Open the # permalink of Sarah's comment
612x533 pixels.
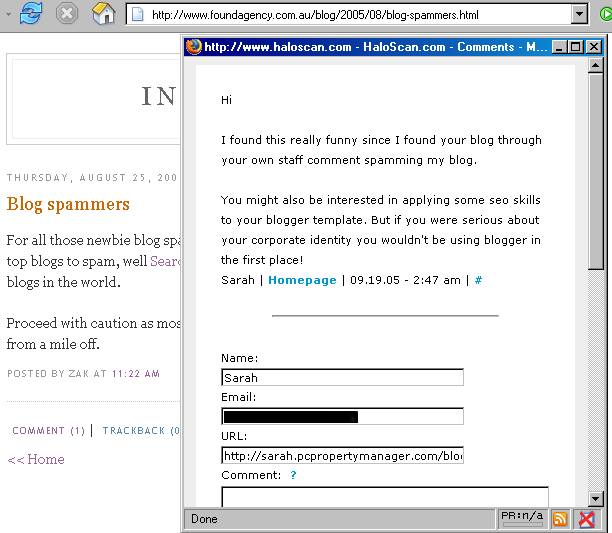coord(478,280)
